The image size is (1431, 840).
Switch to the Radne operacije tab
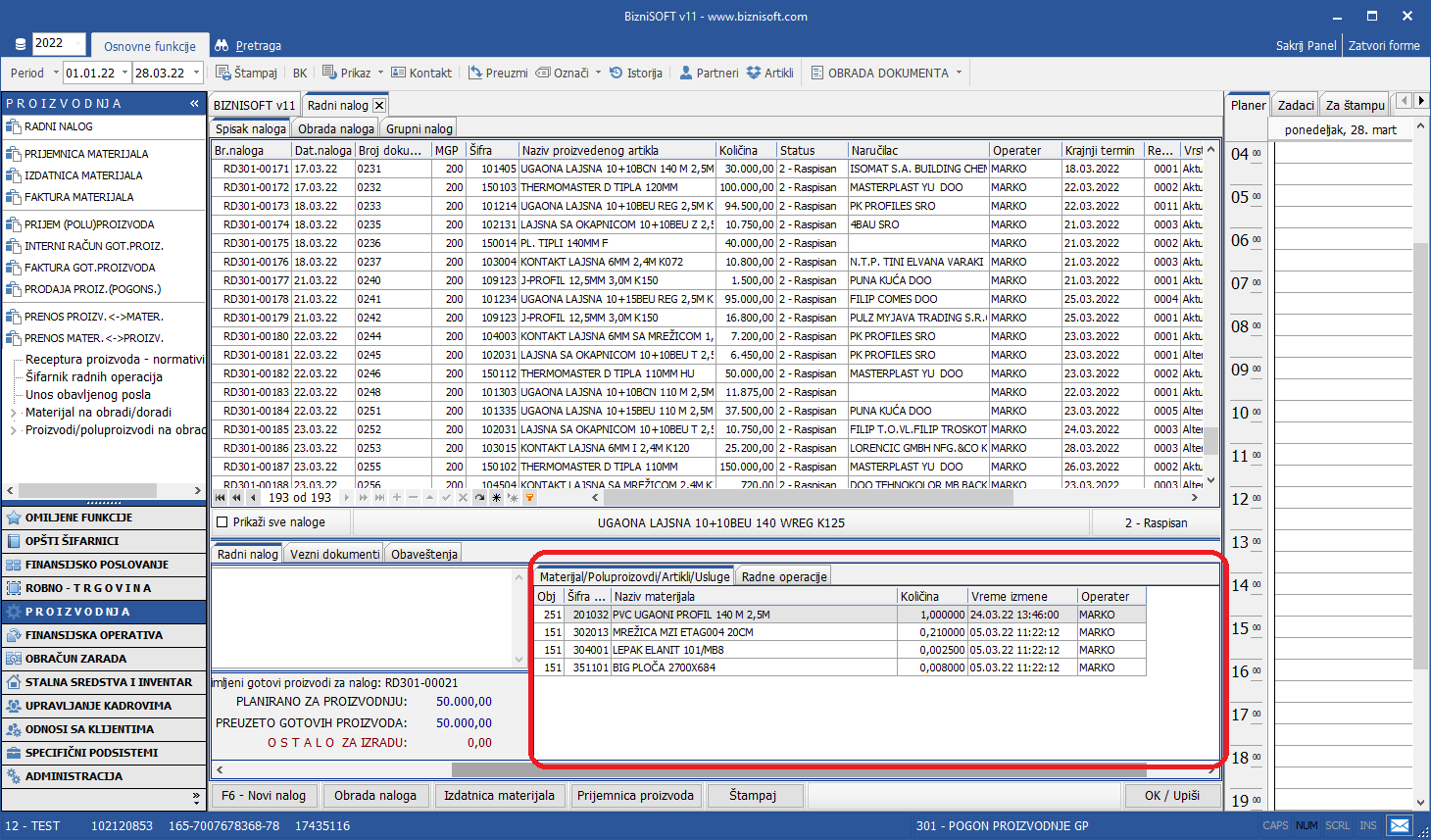(784, 576)
